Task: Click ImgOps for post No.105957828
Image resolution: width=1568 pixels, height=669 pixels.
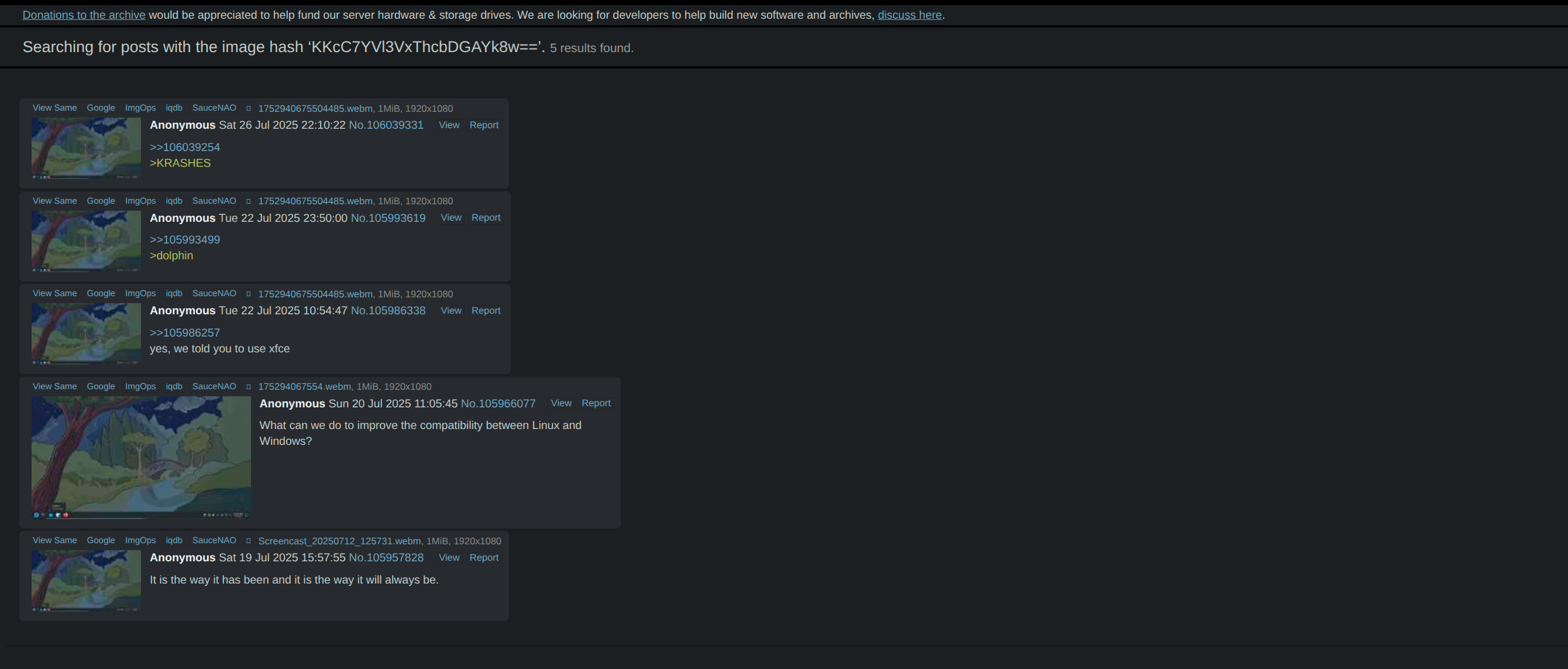Action: 140,541
